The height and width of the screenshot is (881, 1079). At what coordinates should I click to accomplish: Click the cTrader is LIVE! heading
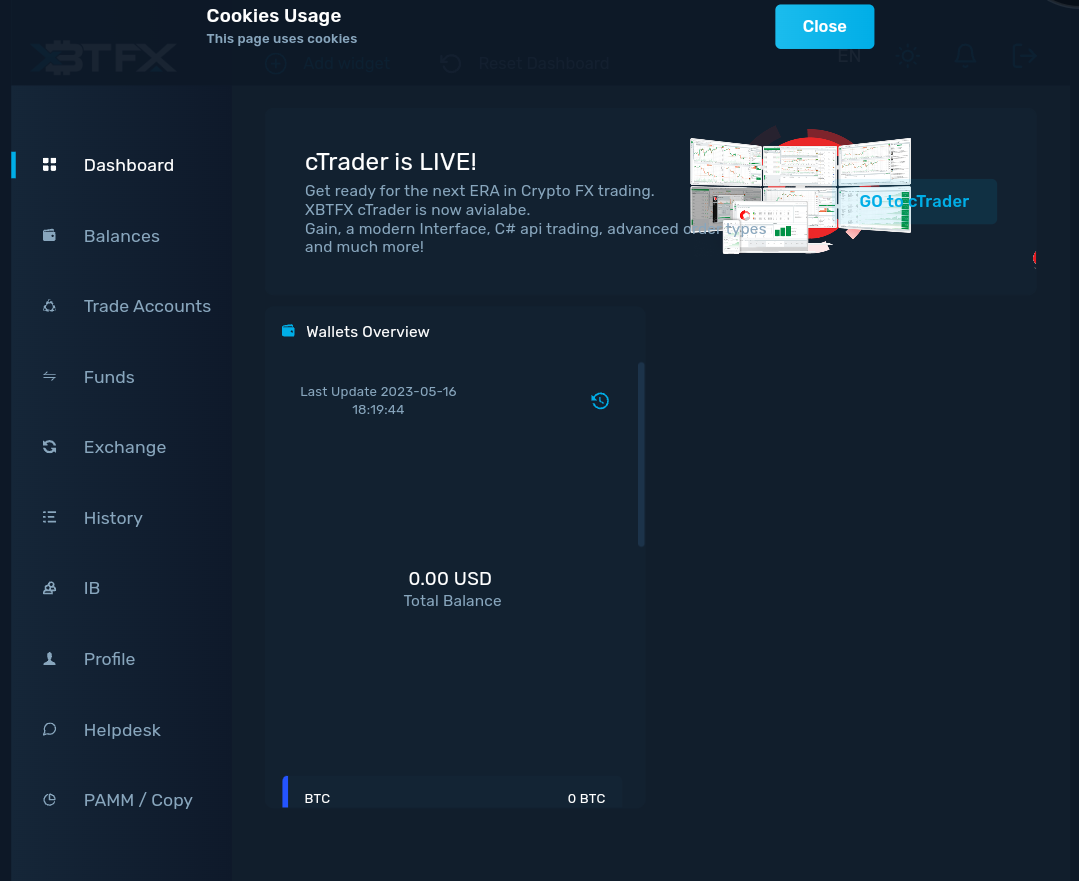coord(391,162)
